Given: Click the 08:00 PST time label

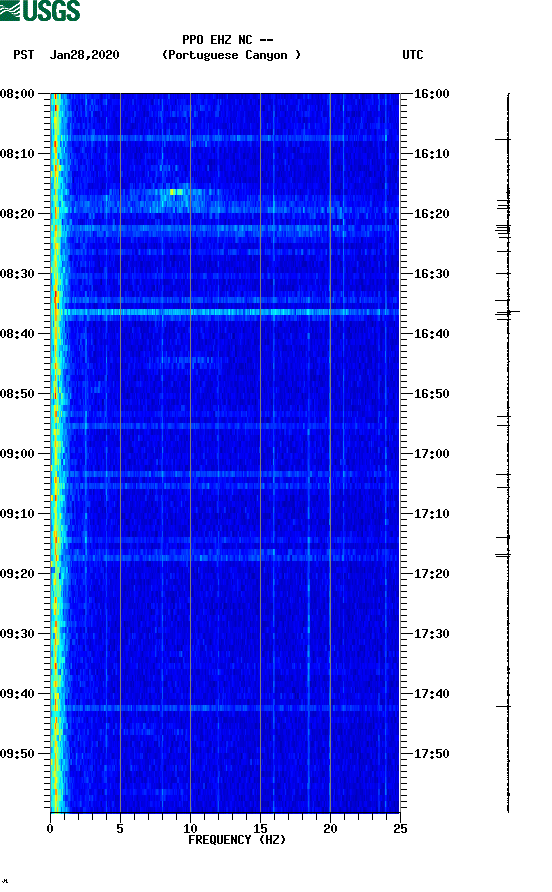Looking at the screenshot, I should (18, 94).
